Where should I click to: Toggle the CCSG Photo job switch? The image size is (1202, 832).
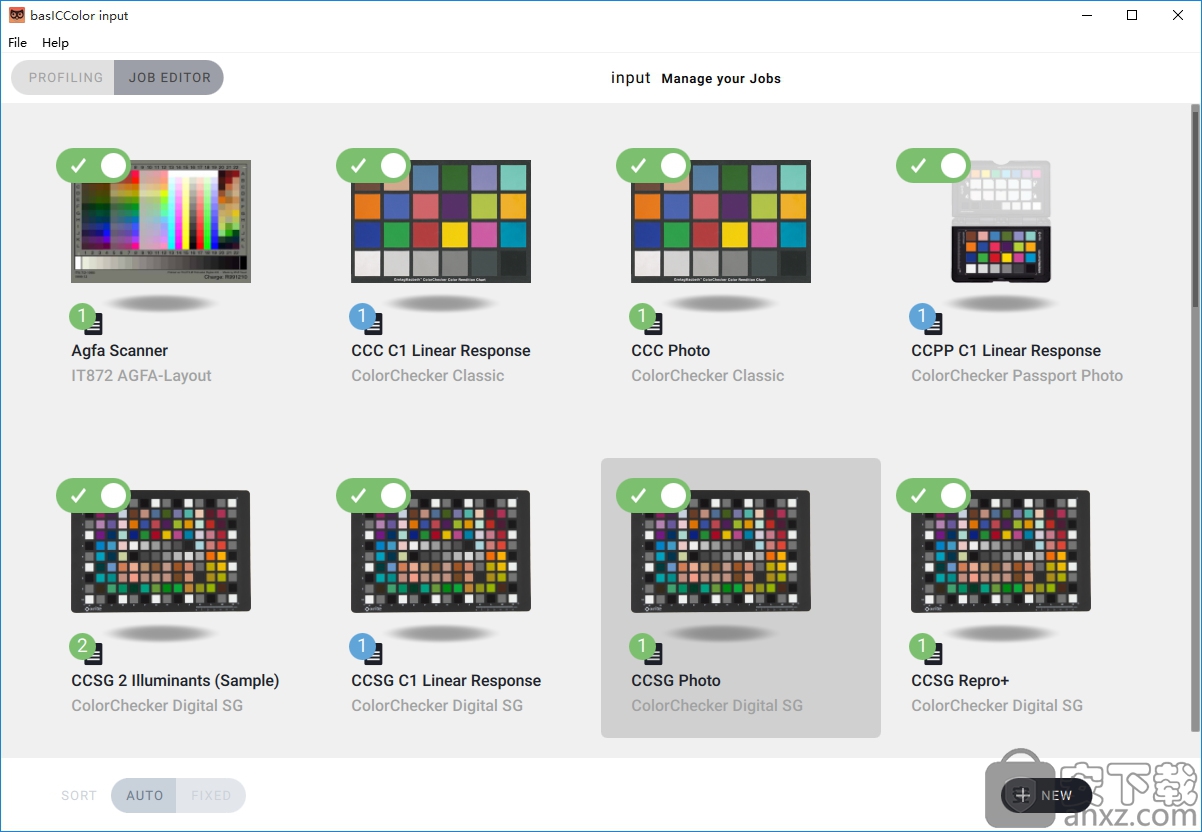[x=654, y=495]
